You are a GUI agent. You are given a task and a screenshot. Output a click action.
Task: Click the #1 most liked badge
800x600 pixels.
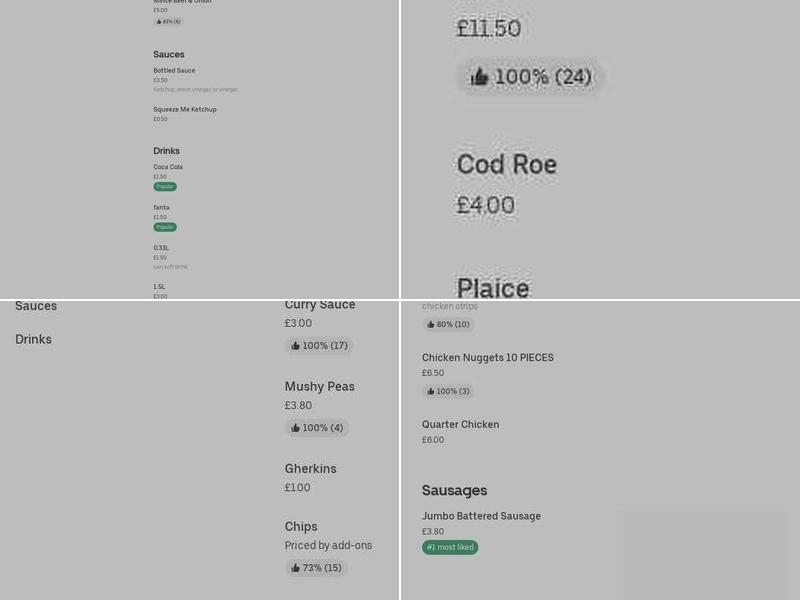pos(450,547)
